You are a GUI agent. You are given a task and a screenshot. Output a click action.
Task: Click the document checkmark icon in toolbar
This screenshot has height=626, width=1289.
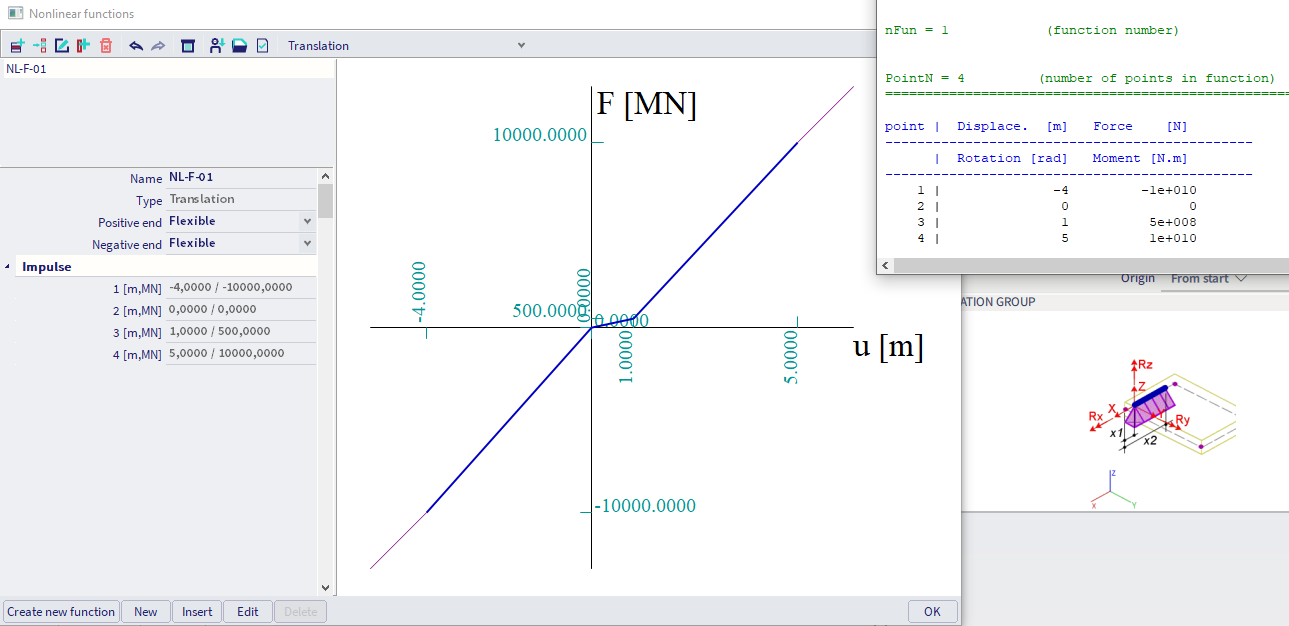click(262, 46)
